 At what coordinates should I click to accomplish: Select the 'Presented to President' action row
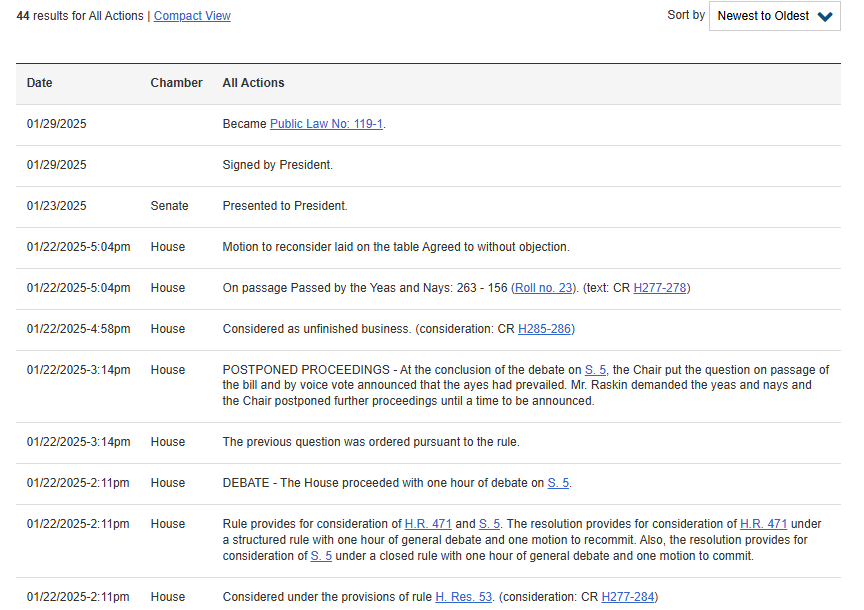tap(428, 206)
